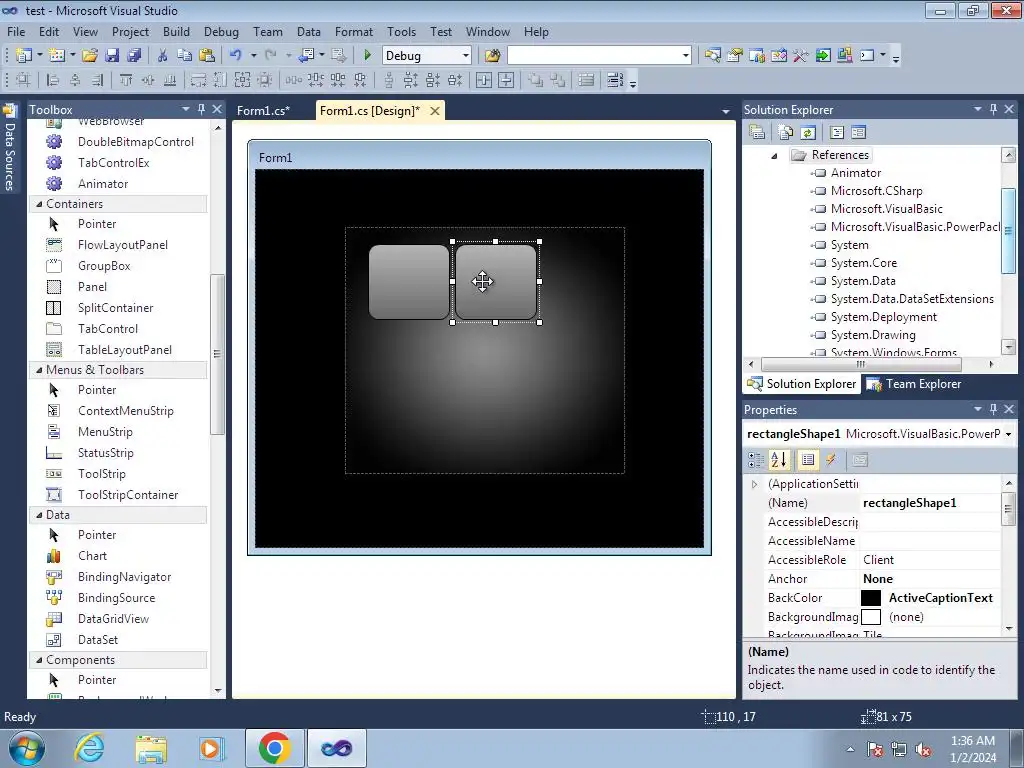Viewport: 1024px width, 768px height.
Task: Cut the selection with the scissors icon
Action: click(163, 56)
